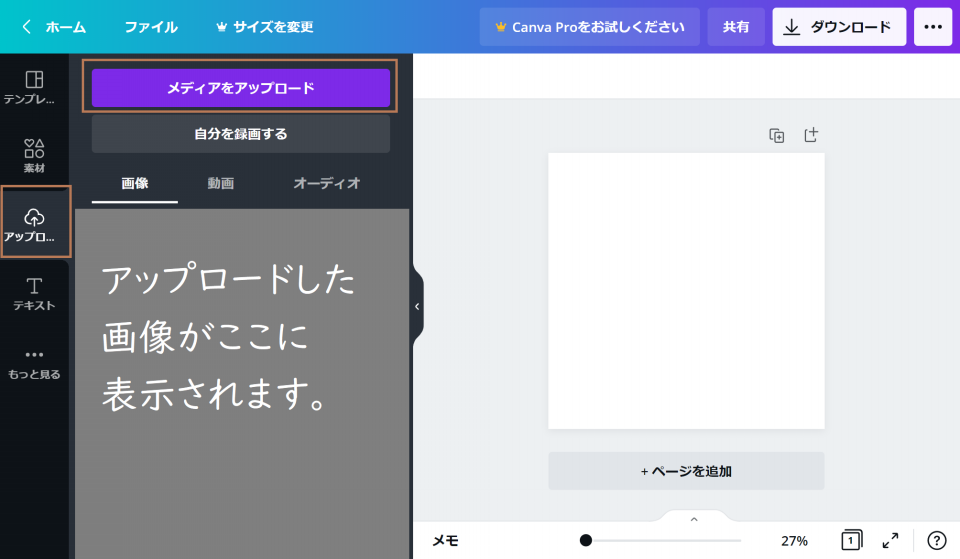Open the three-dot more menu in header
The width and height of the screenshot is (960, 559).
932,27
